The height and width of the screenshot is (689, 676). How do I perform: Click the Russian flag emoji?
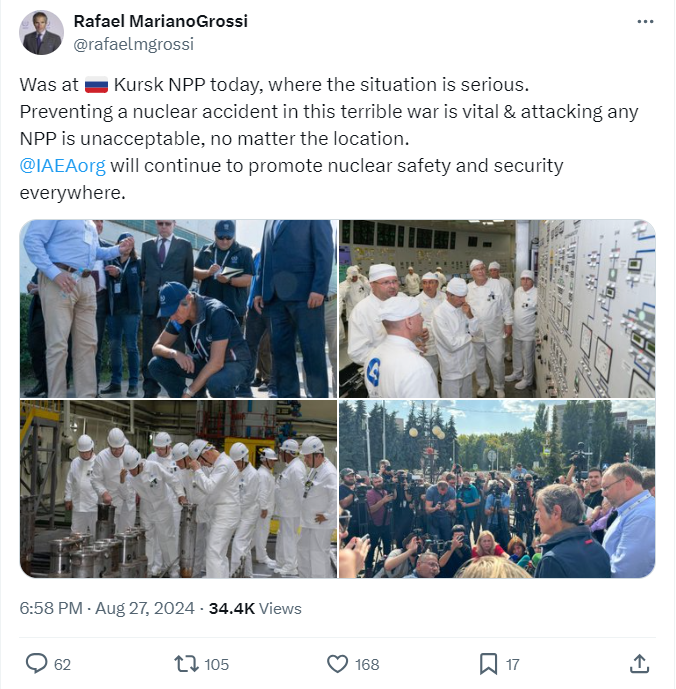(x=96, y=84)
